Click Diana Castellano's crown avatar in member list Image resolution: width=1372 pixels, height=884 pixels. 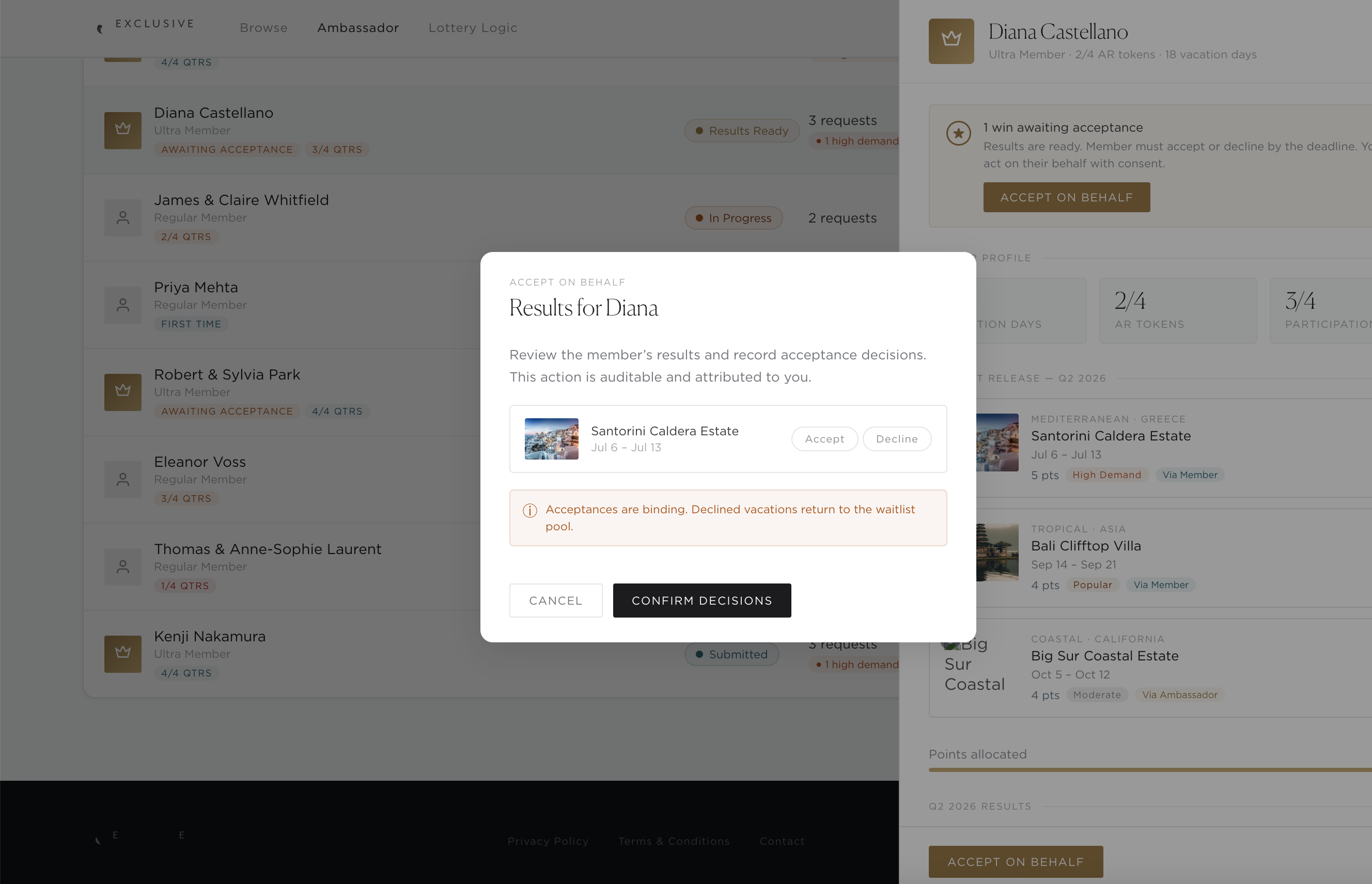pos(123,130)
